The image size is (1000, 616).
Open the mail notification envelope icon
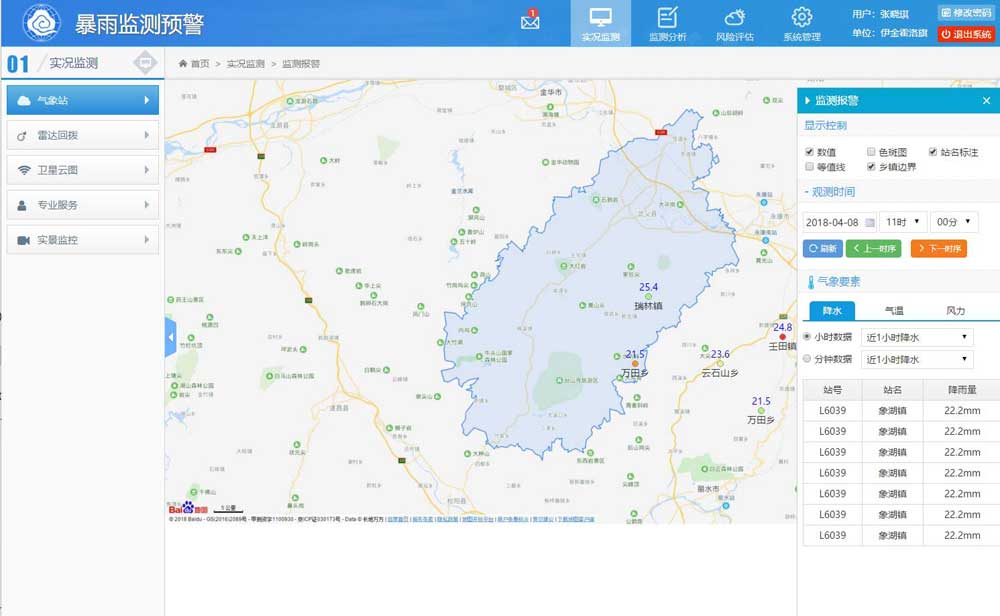[x=530, y=21]
